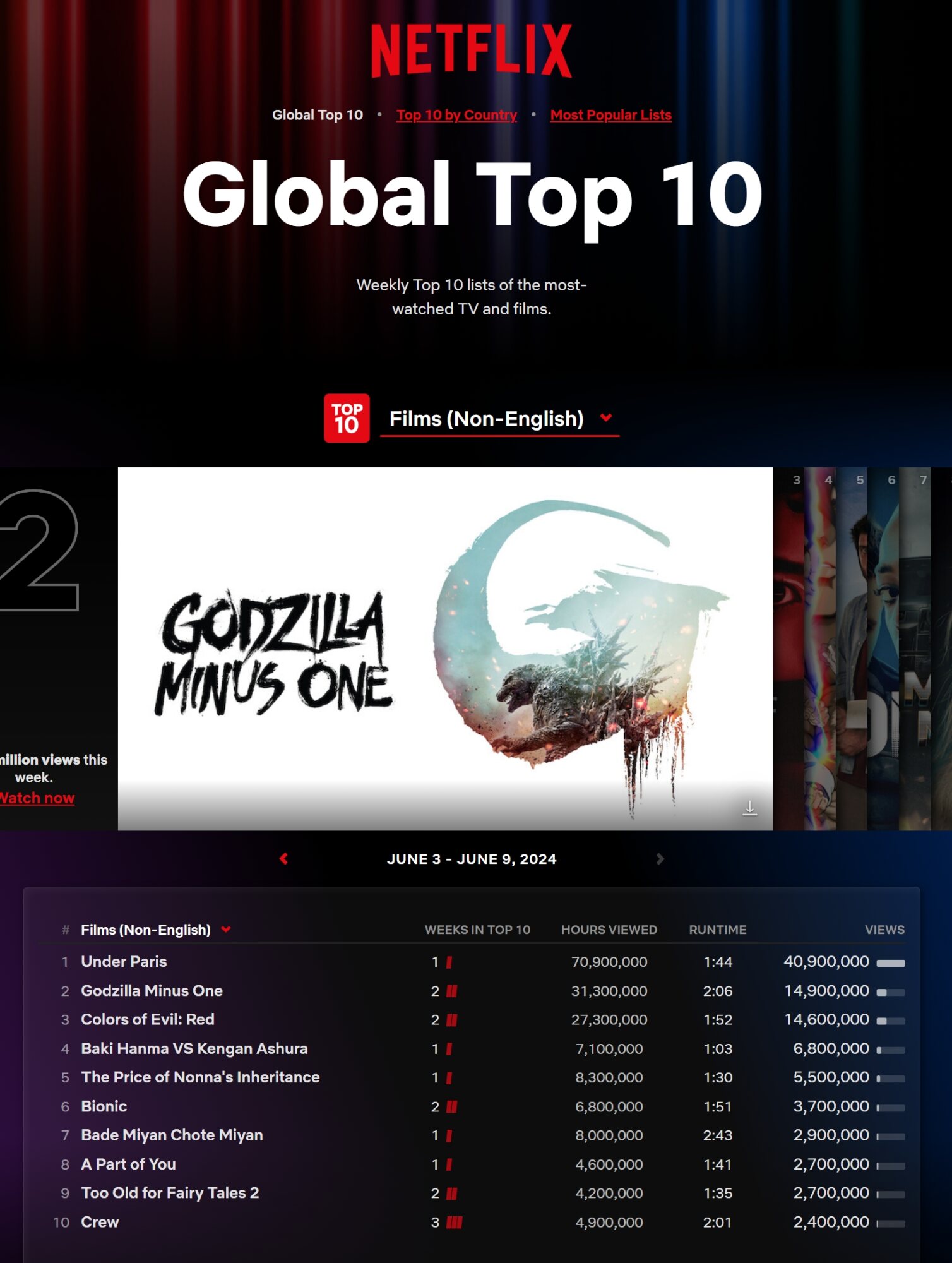
Task: Select the Global Top 10 tab
Action: pyautogui.click(x=318, y=115)
